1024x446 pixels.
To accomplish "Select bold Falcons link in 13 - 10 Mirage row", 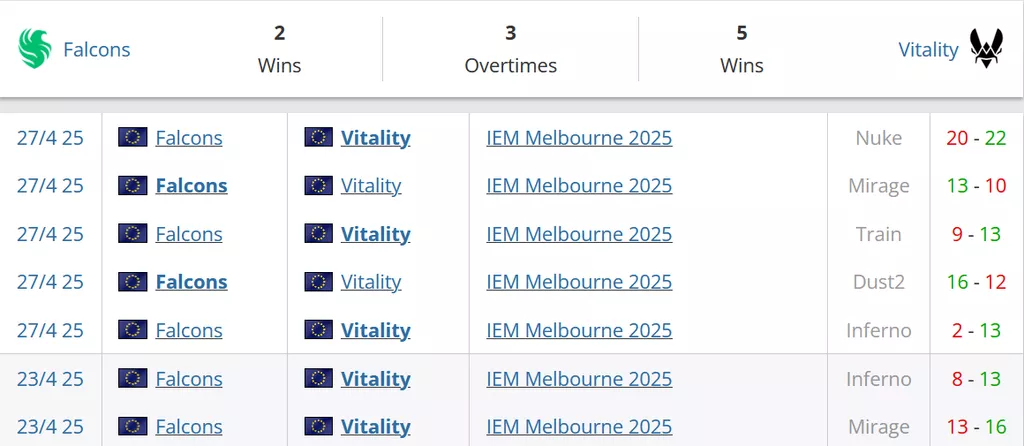I will pyautogui.click(x=191, y=185).
